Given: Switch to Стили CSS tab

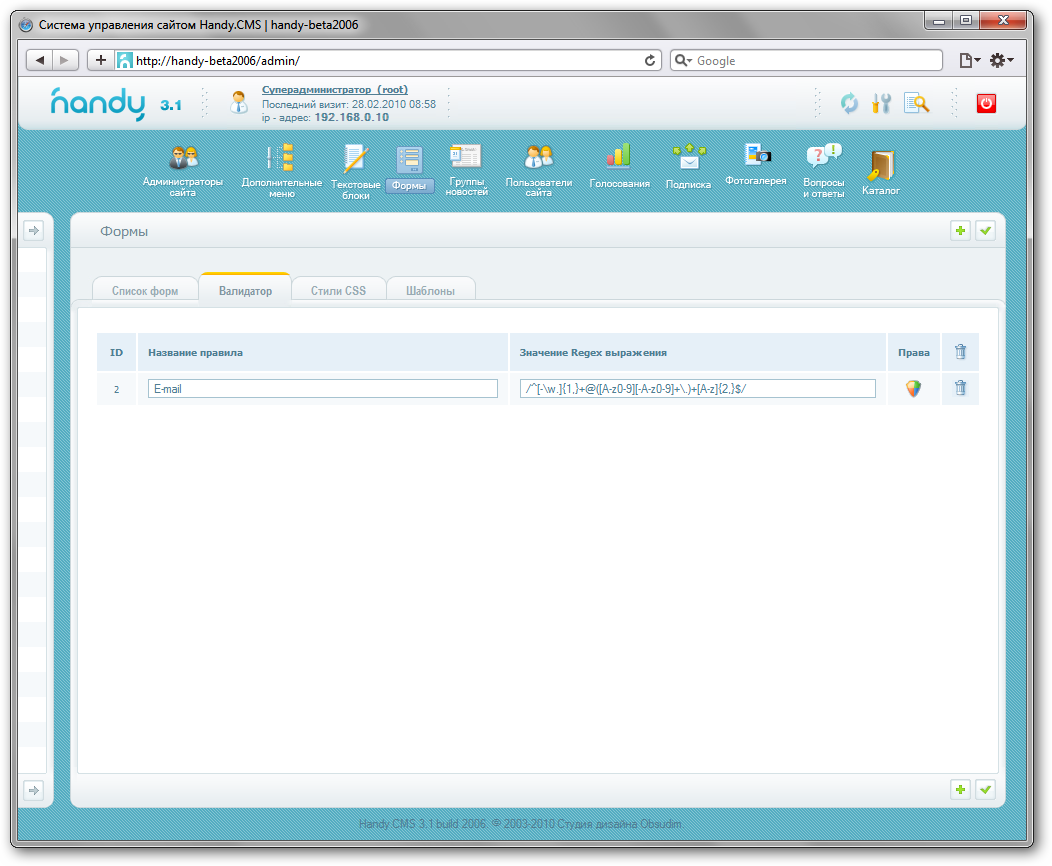Looking at the screenshot, I should coord(338,291).
